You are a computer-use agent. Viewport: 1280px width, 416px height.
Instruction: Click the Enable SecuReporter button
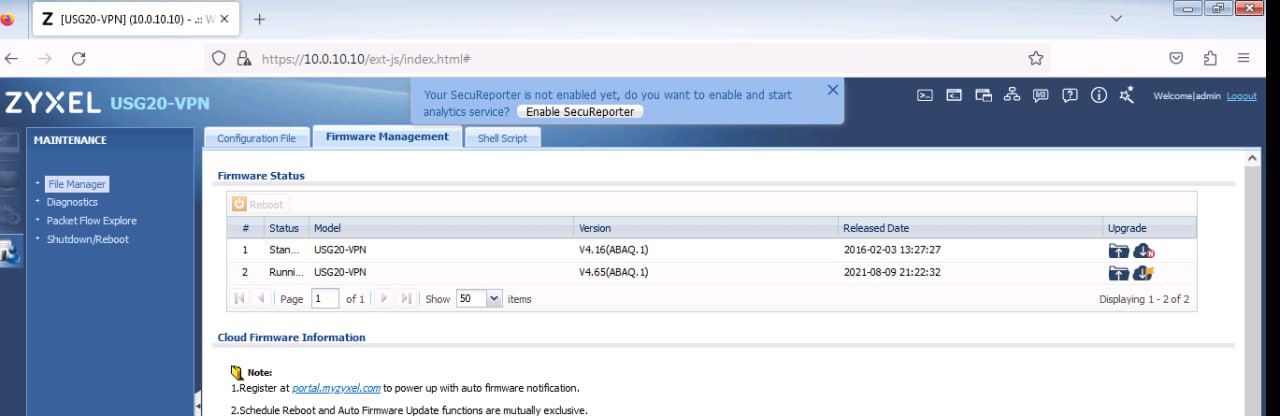coord(580,112)
